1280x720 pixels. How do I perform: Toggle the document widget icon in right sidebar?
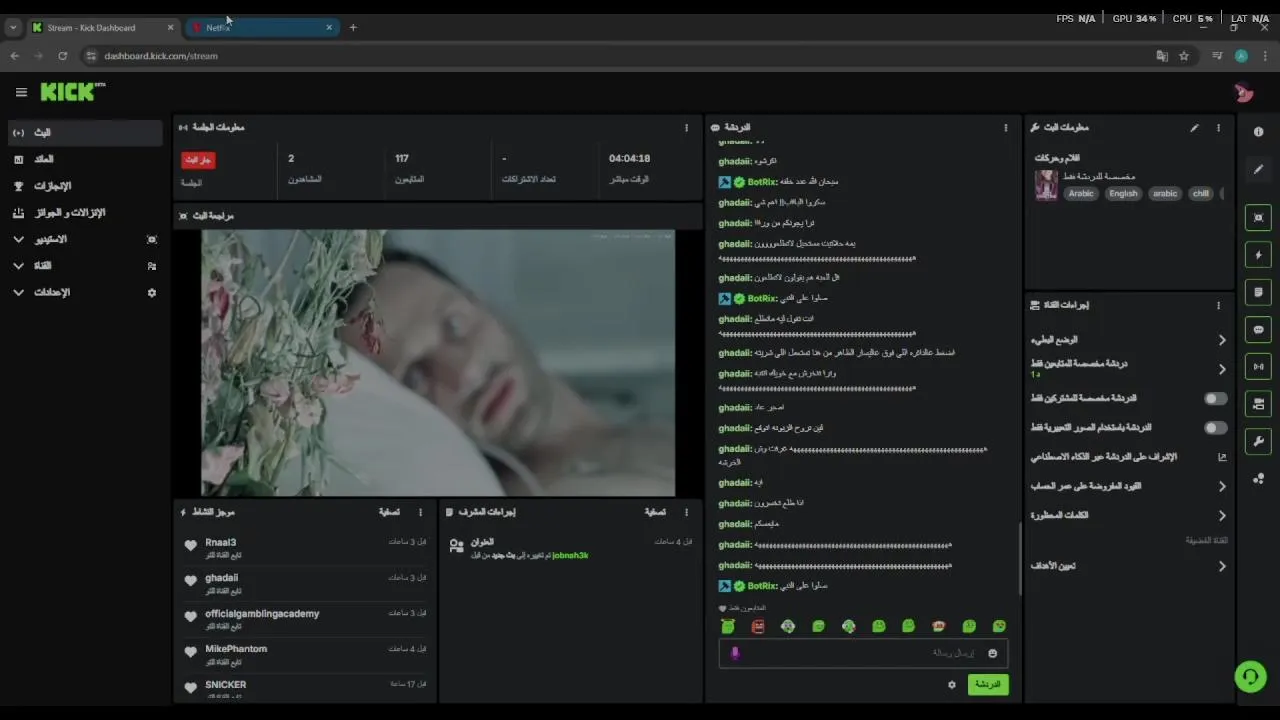pos(1258,292)
